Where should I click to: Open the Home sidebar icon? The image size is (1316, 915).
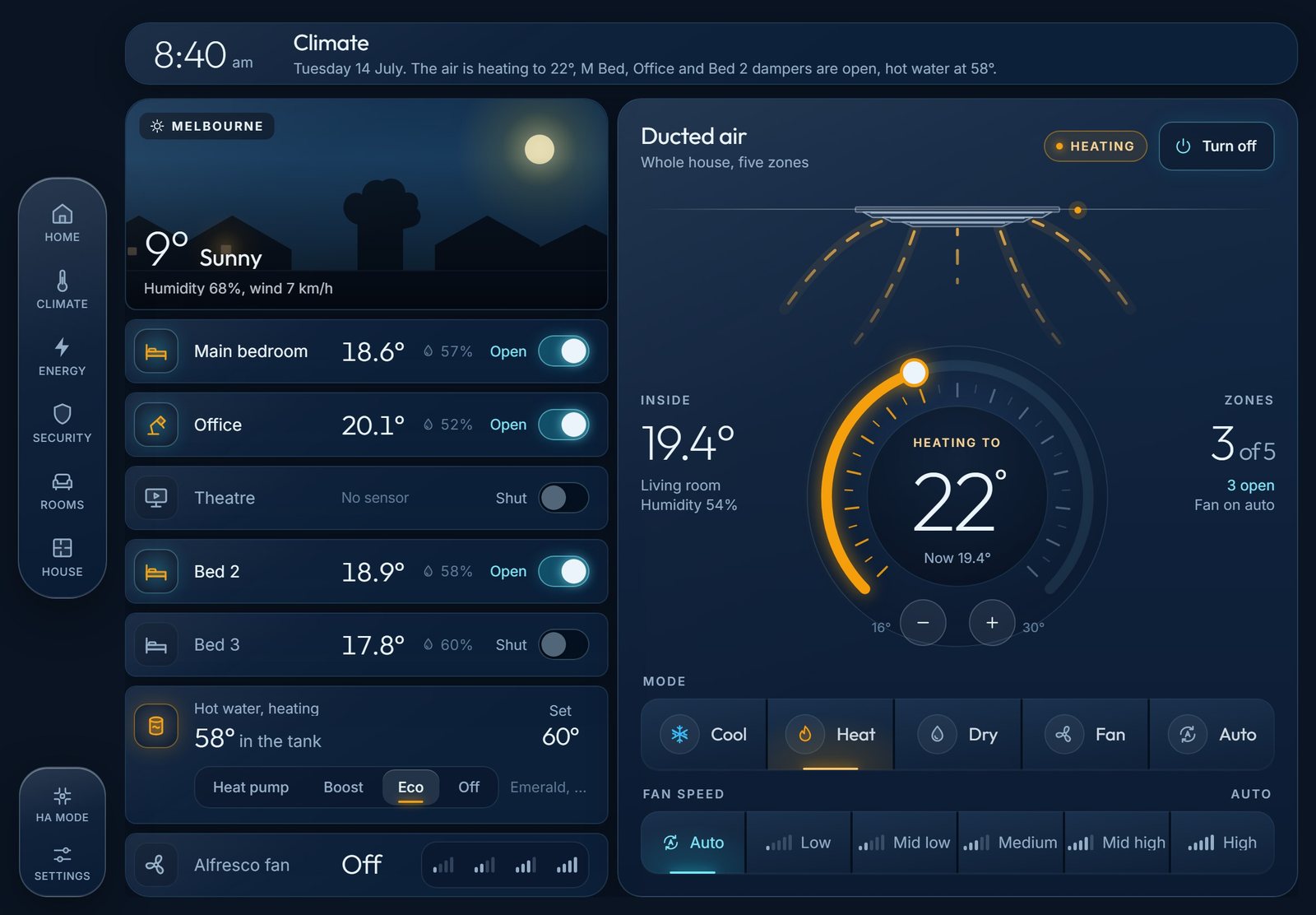point(63,223)
